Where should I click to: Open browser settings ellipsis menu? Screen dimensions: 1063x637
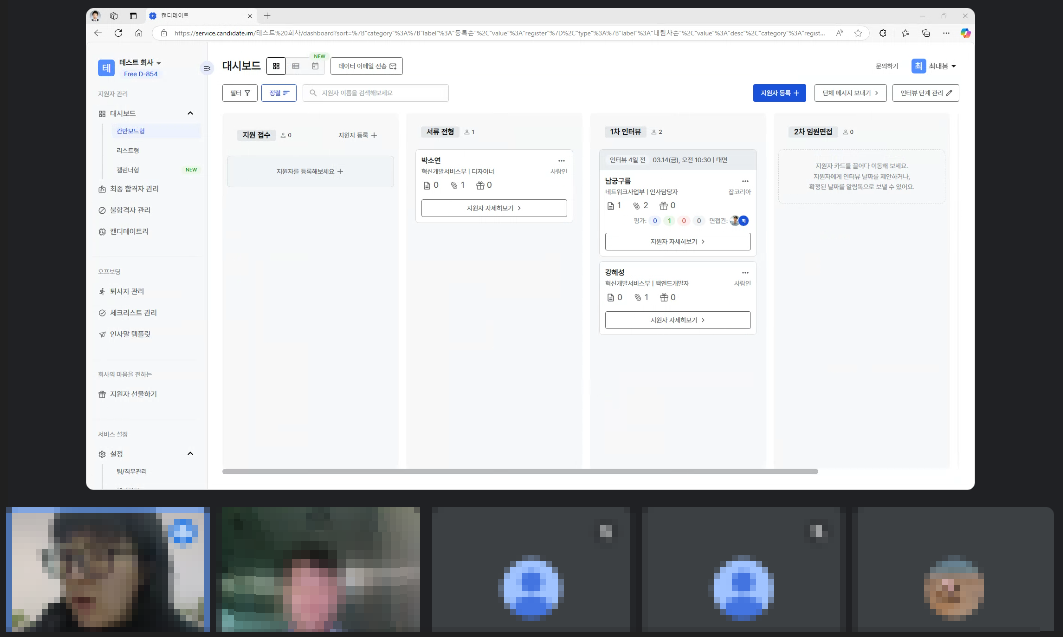(x=946, y=33)
